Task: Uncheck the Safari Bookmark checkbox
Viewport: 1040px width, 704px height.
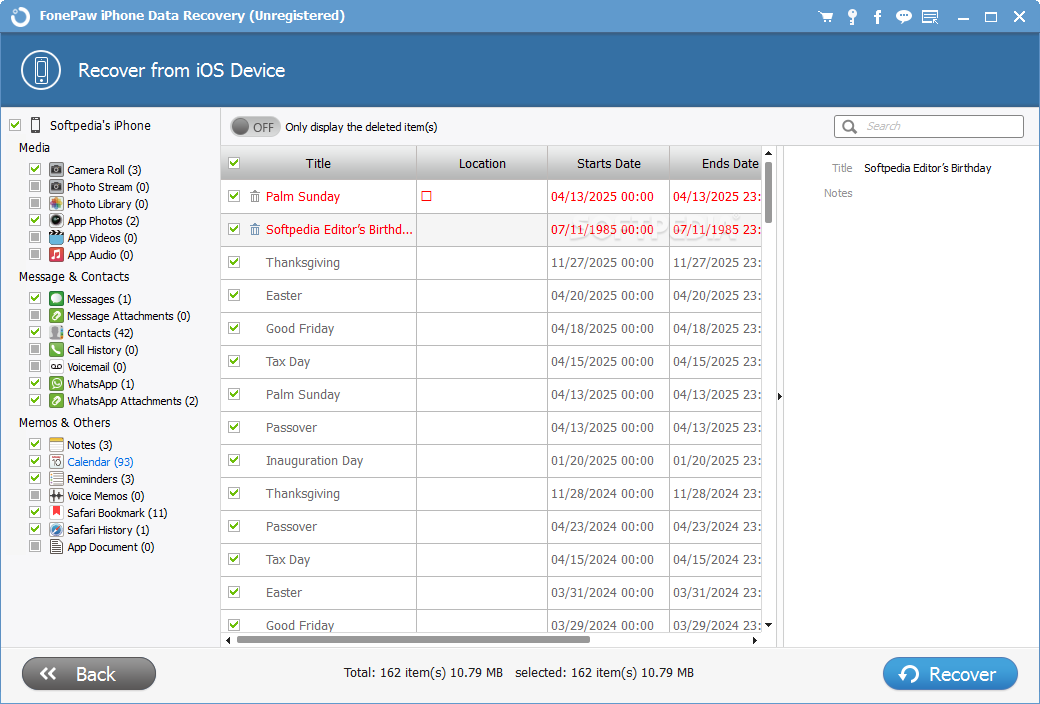Action: point(35,512)
